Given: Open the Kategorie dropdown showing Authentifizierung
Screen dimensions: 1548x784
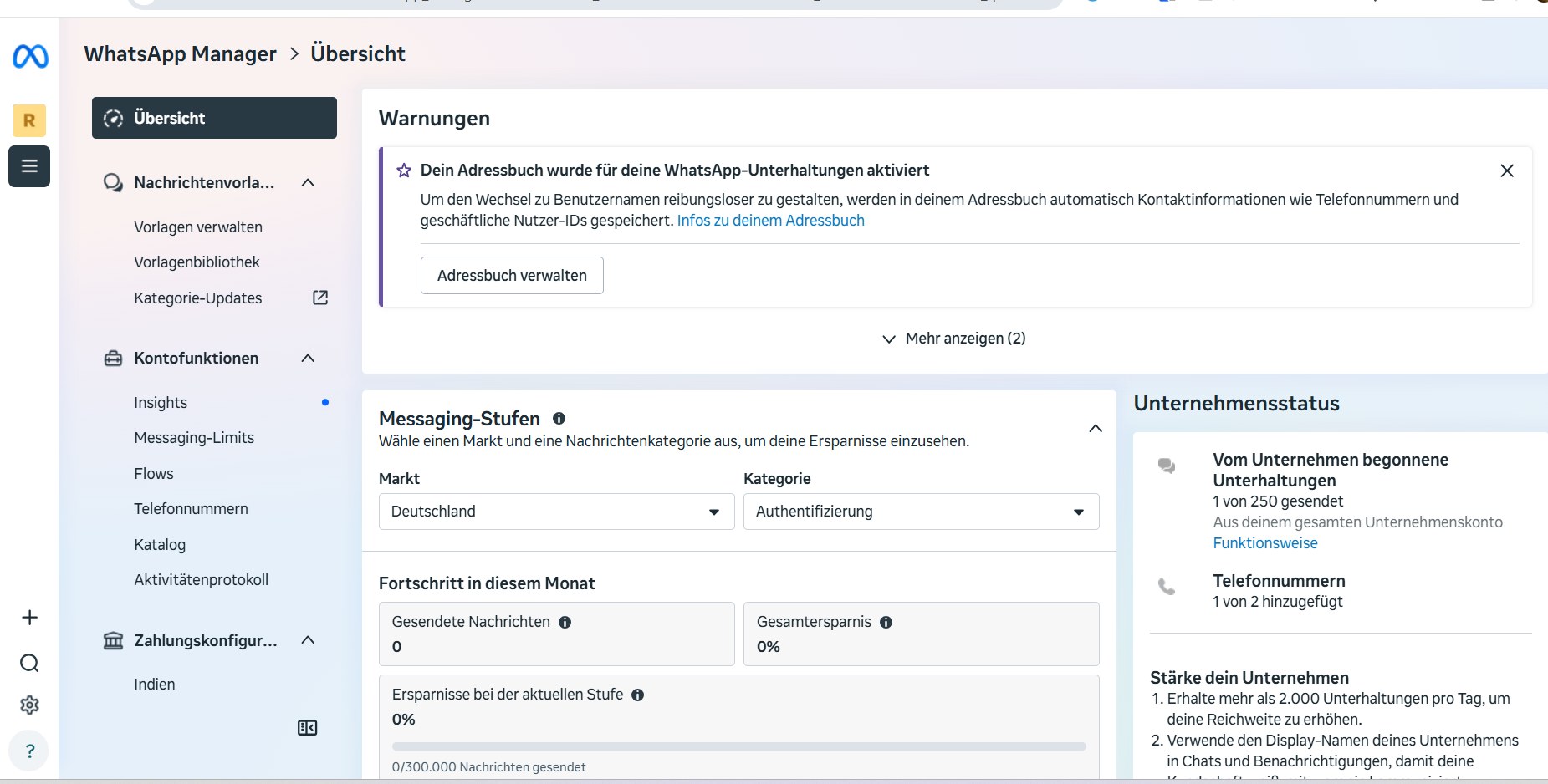Looking at the screenshot, I should tap(921, 512).
